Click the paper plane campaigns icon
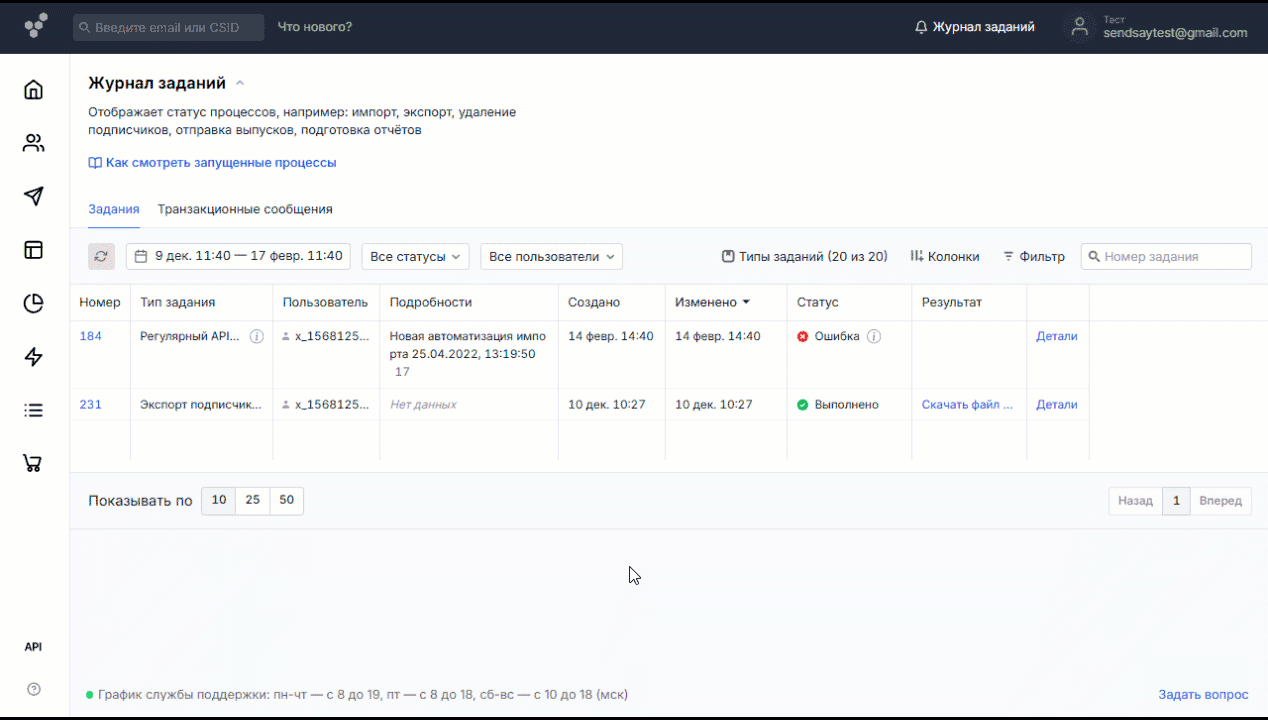The height and width of the screenshot is (720, 1268). pyautogui.click(x=34, y=196)
